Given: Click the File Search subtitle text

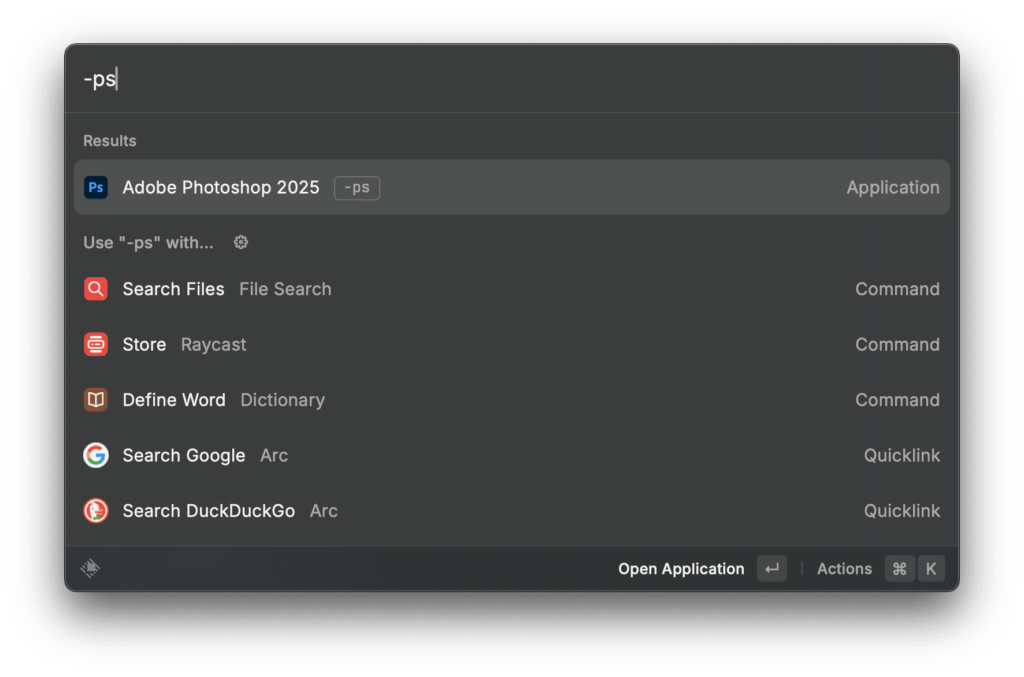Looking at the screenshot, I should point(285,289).
